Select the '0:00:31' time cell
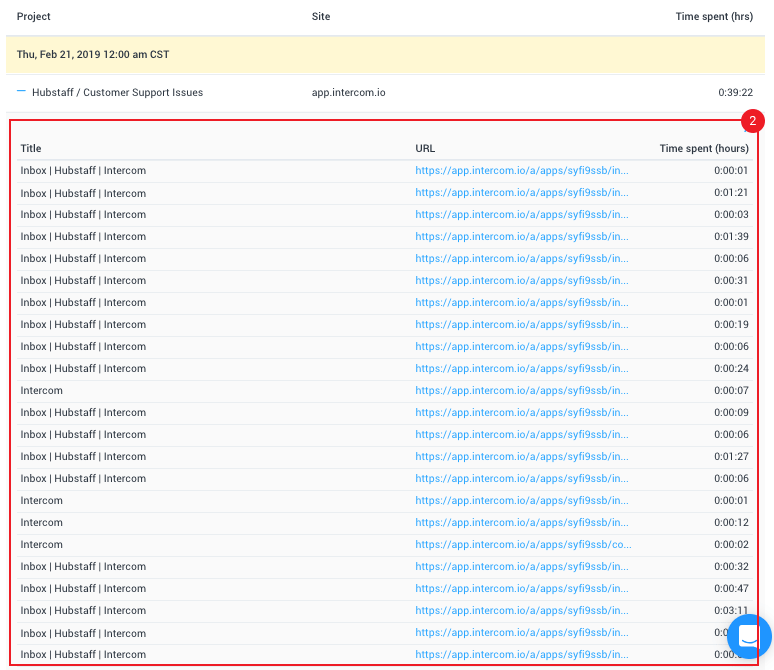The width and height of the screenshot is (774, 670). coord(731,280)
